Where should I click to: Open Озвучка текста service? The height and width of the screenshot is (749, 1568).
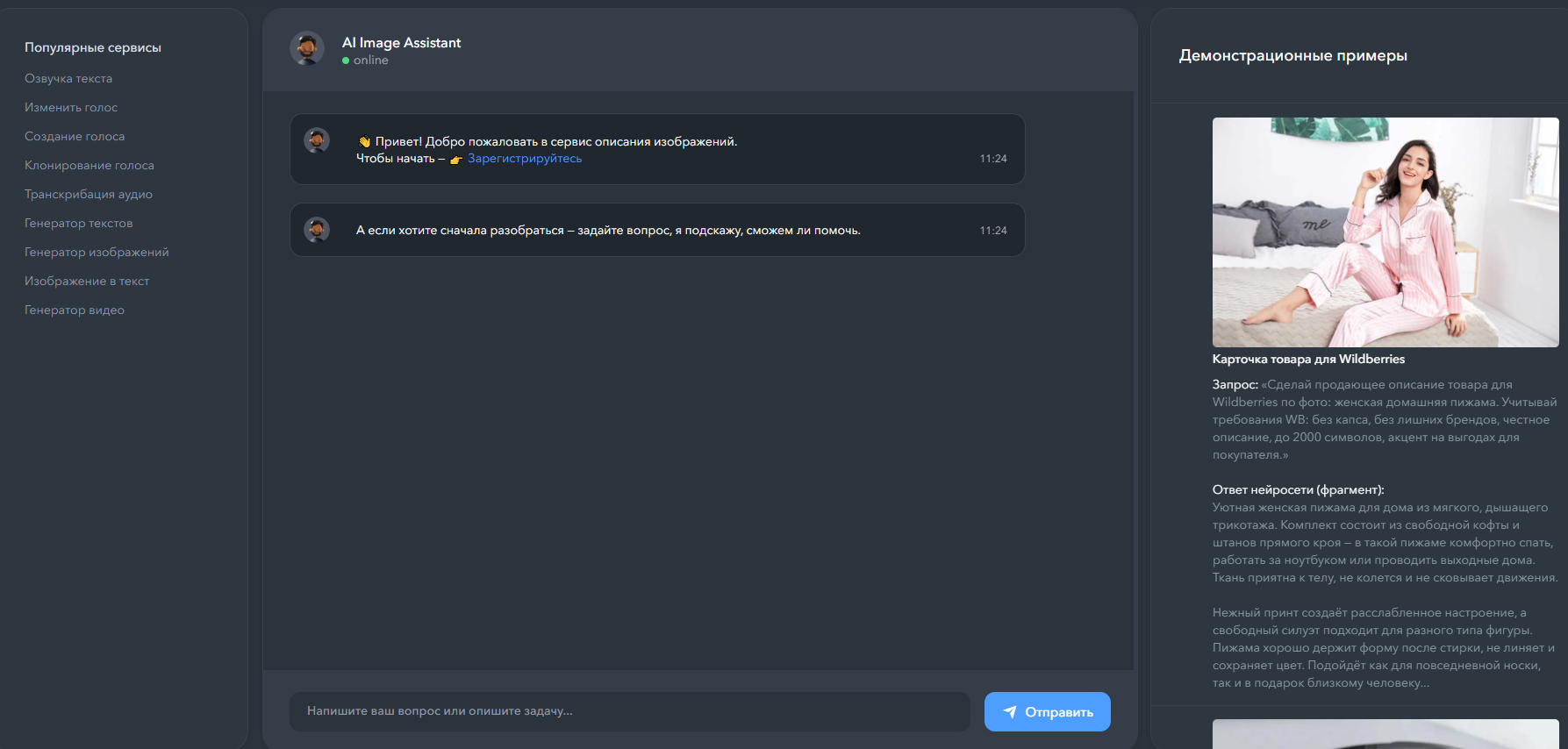(x=68, y=78)
